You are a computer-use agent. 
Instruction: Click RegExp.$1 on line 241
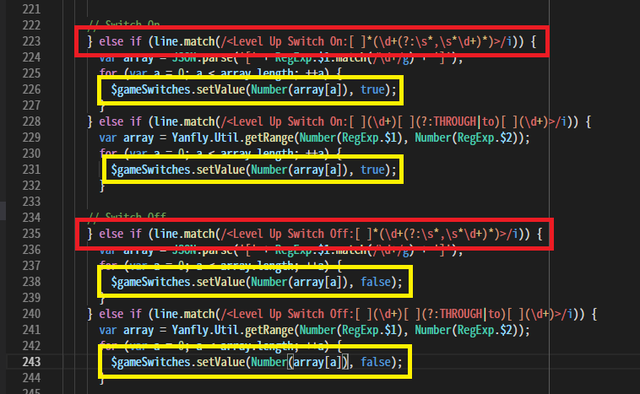pos(369,330)
